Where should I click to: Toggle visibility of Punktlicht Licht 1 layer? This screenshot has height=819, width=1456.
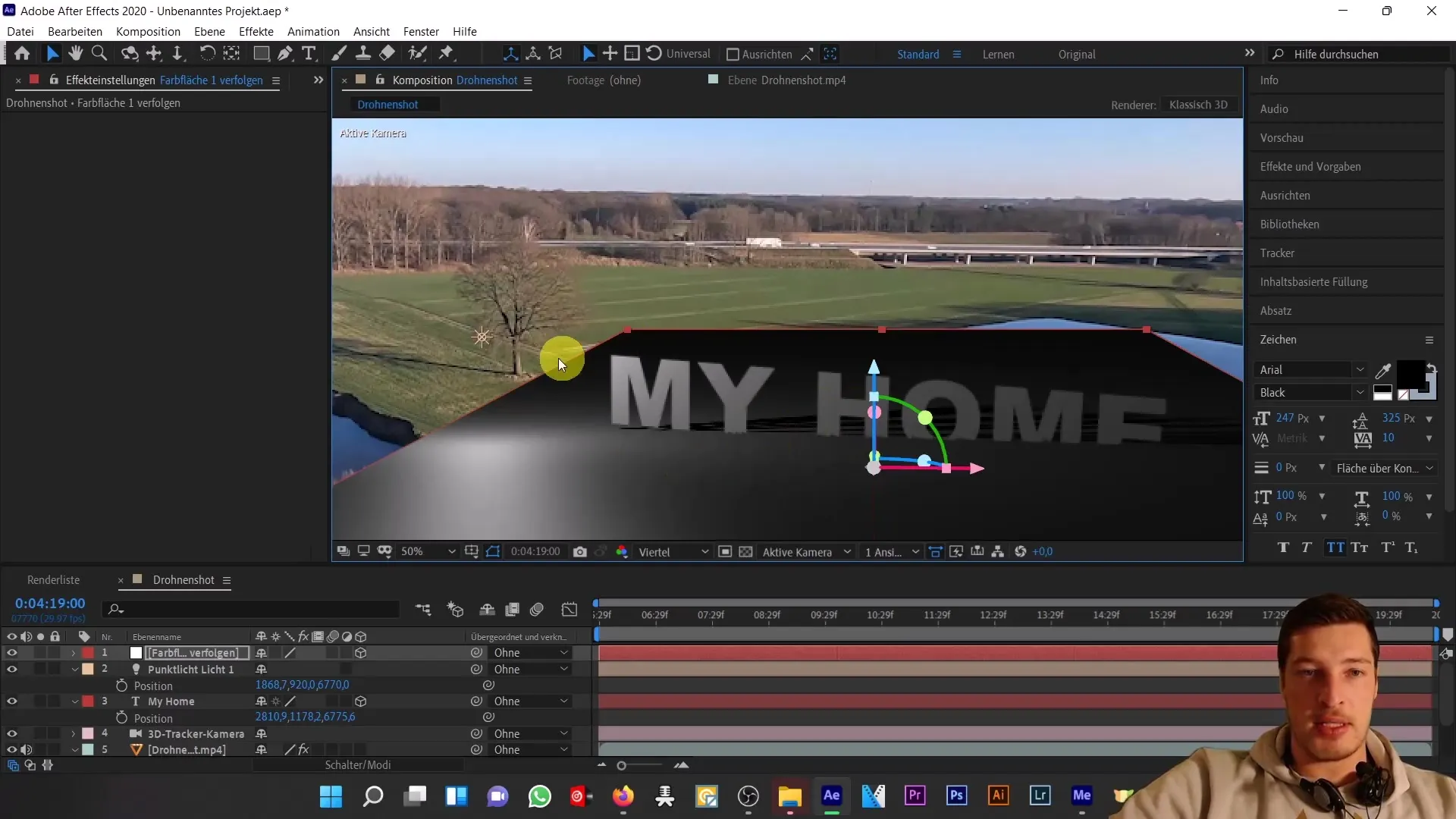[x=12, y=669]
